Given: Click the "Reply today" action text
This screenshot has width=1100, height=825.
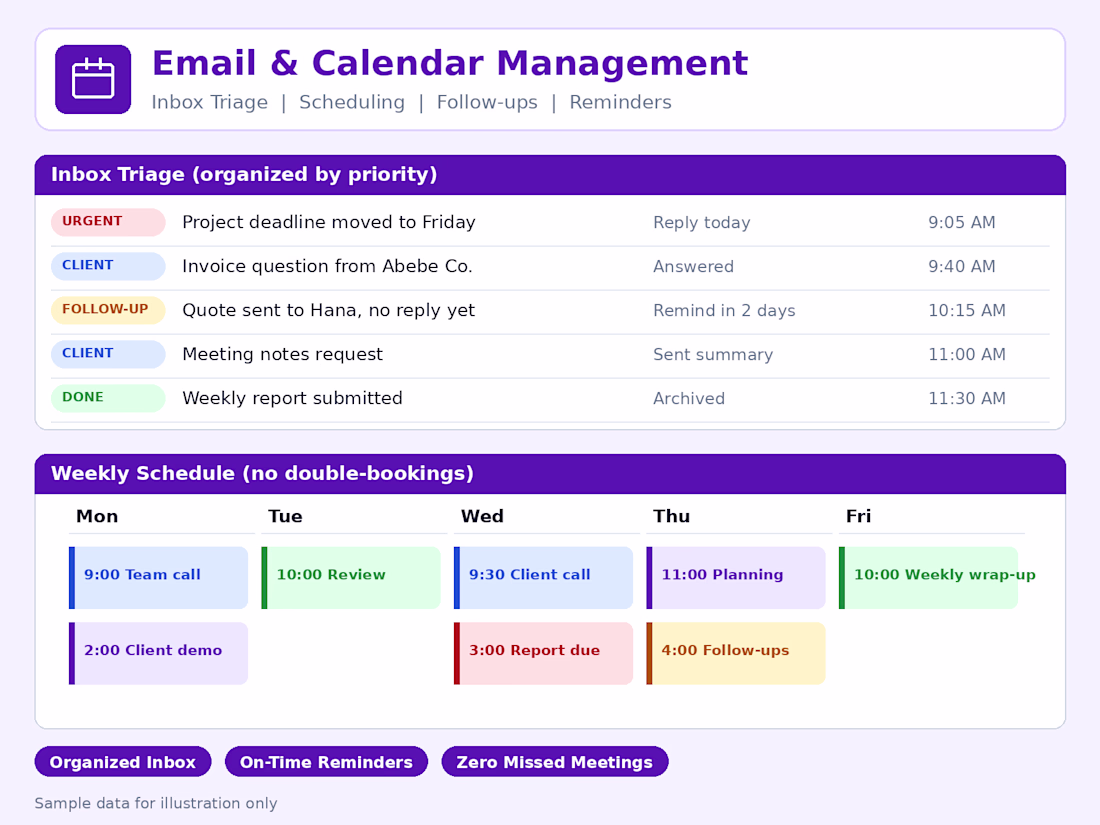Looking at the screenshot, I should pyautogui.click(x=702, y=223).
